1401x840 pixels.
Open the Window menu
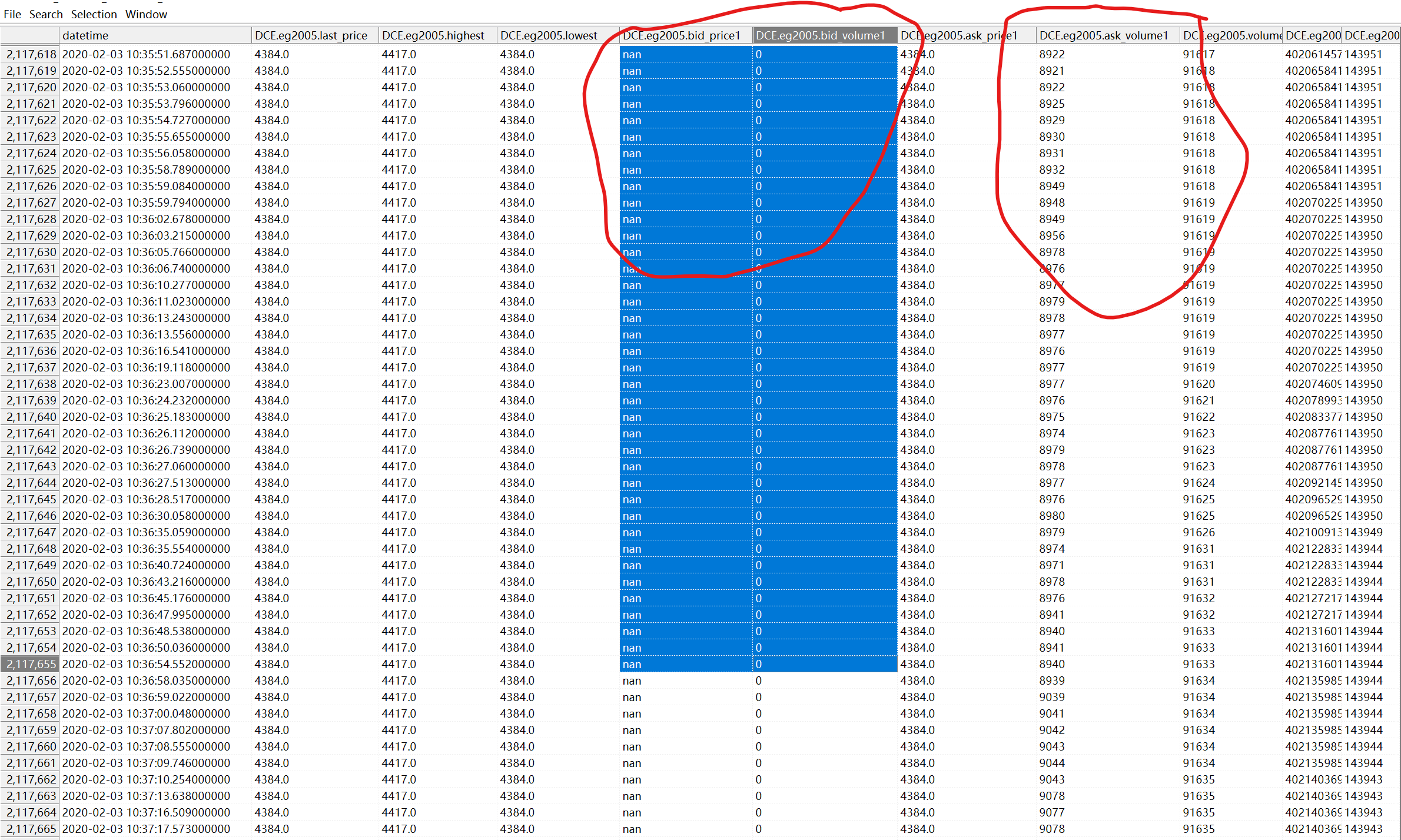(x=146, y=14)
